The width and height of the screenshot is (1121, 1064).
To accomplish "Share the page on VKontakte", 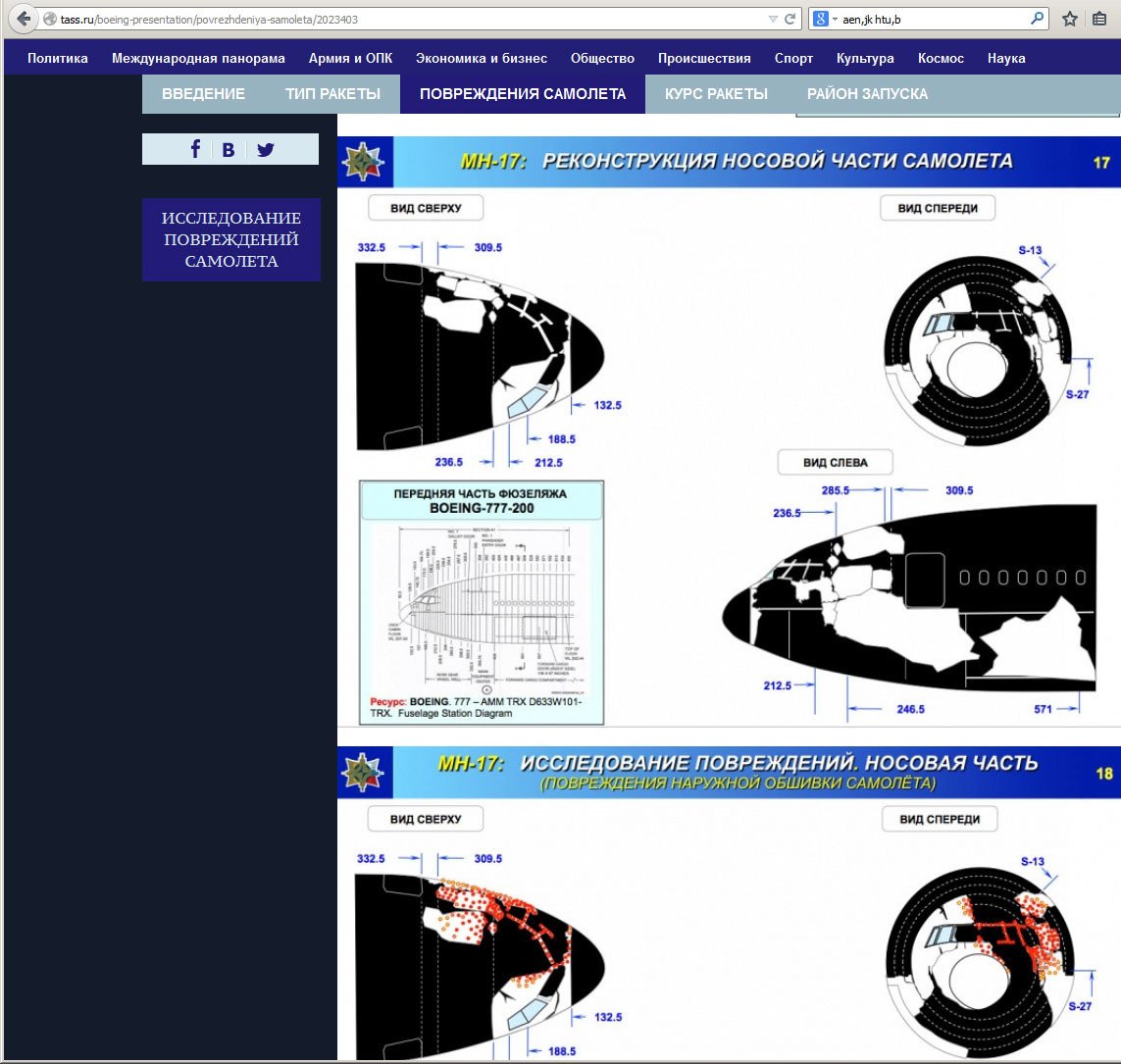I will [229, 150].
